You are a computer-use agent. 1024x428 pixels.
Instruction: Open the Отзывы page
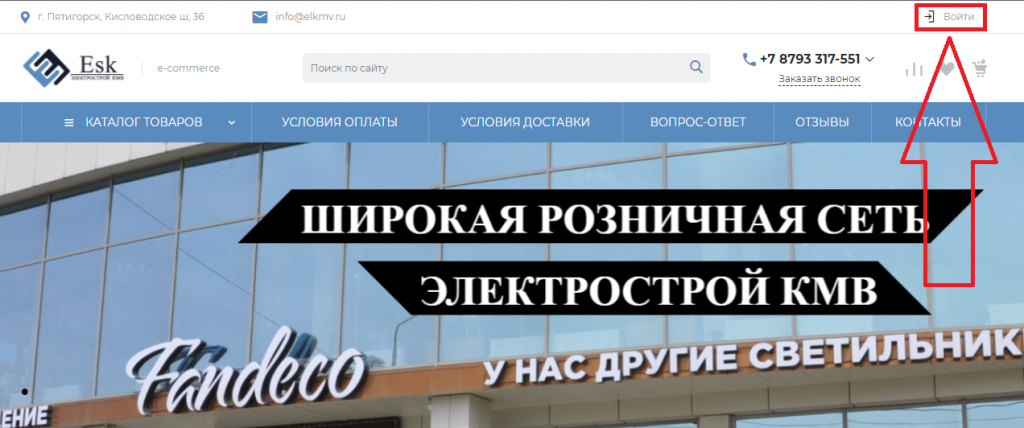[822, 122]
